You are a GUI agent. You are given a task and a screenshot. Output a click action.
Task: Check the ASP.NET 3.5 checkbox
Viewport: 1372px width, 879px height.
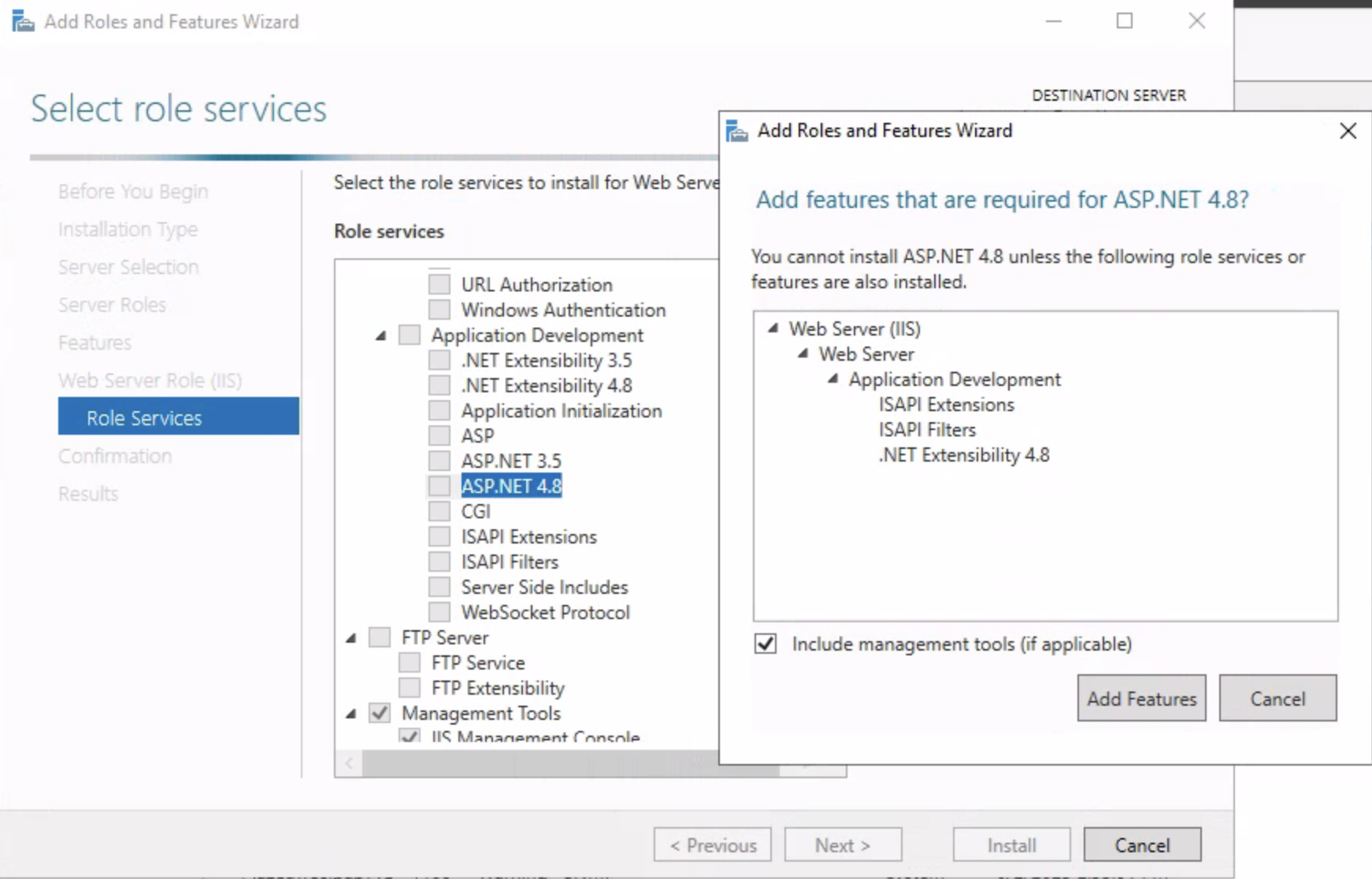[x=439, y=461]
